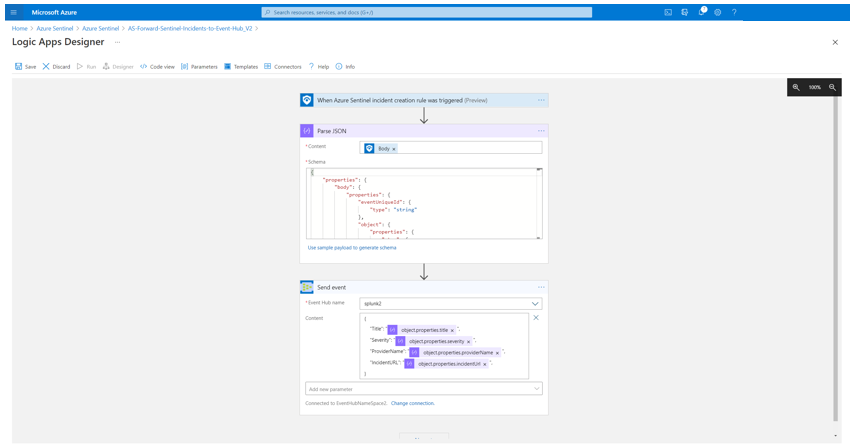This screenshot has width=852, height=448.
Task: Open Code view from toolbar
Action: [x=144, y=66]
